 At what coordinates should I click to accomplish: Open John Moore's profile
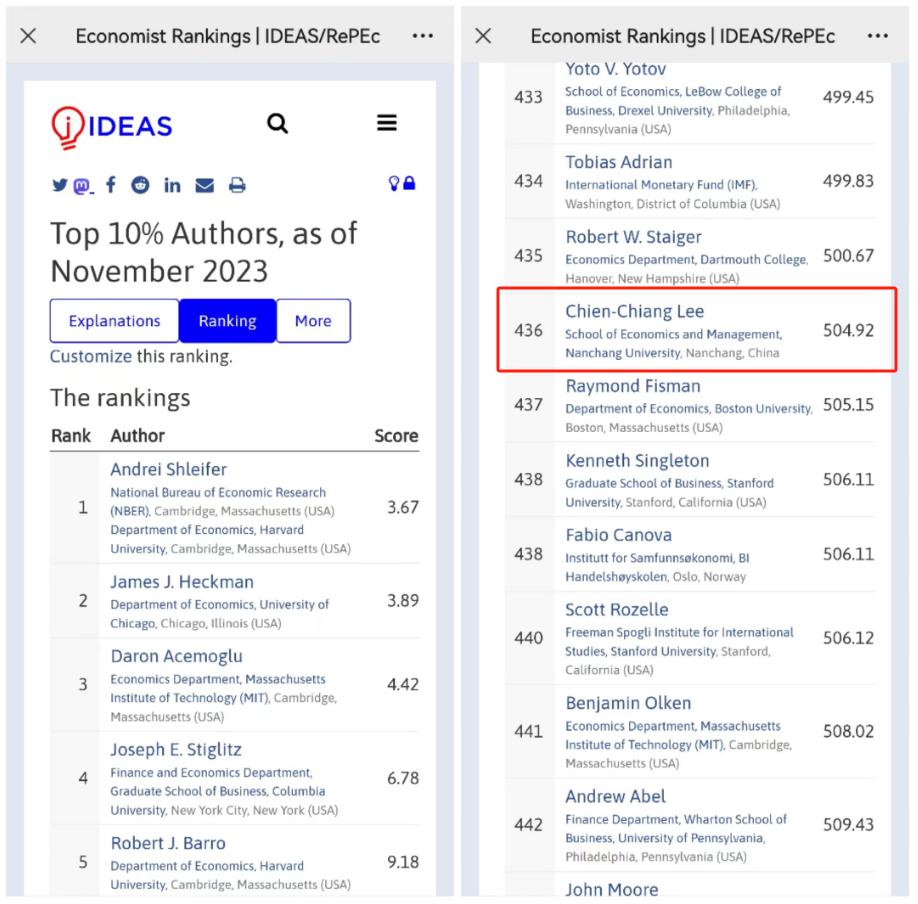click(x=612, y=889)
